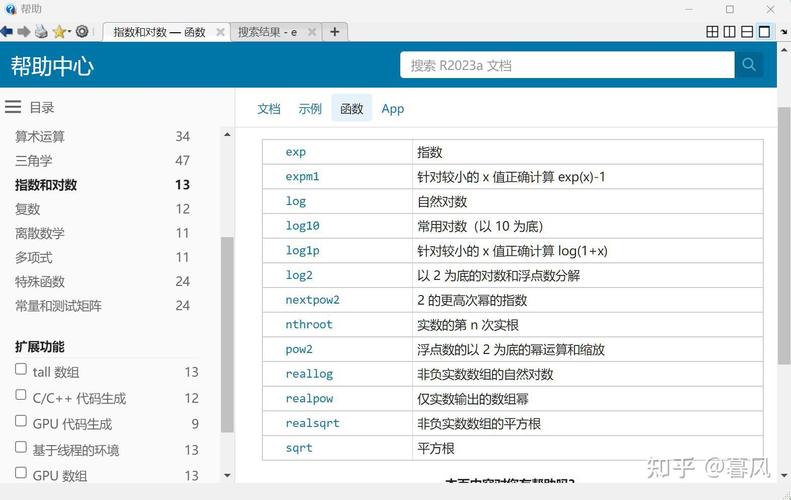Open the App tab
791x500 pixels.
click(x=392, y=108)
